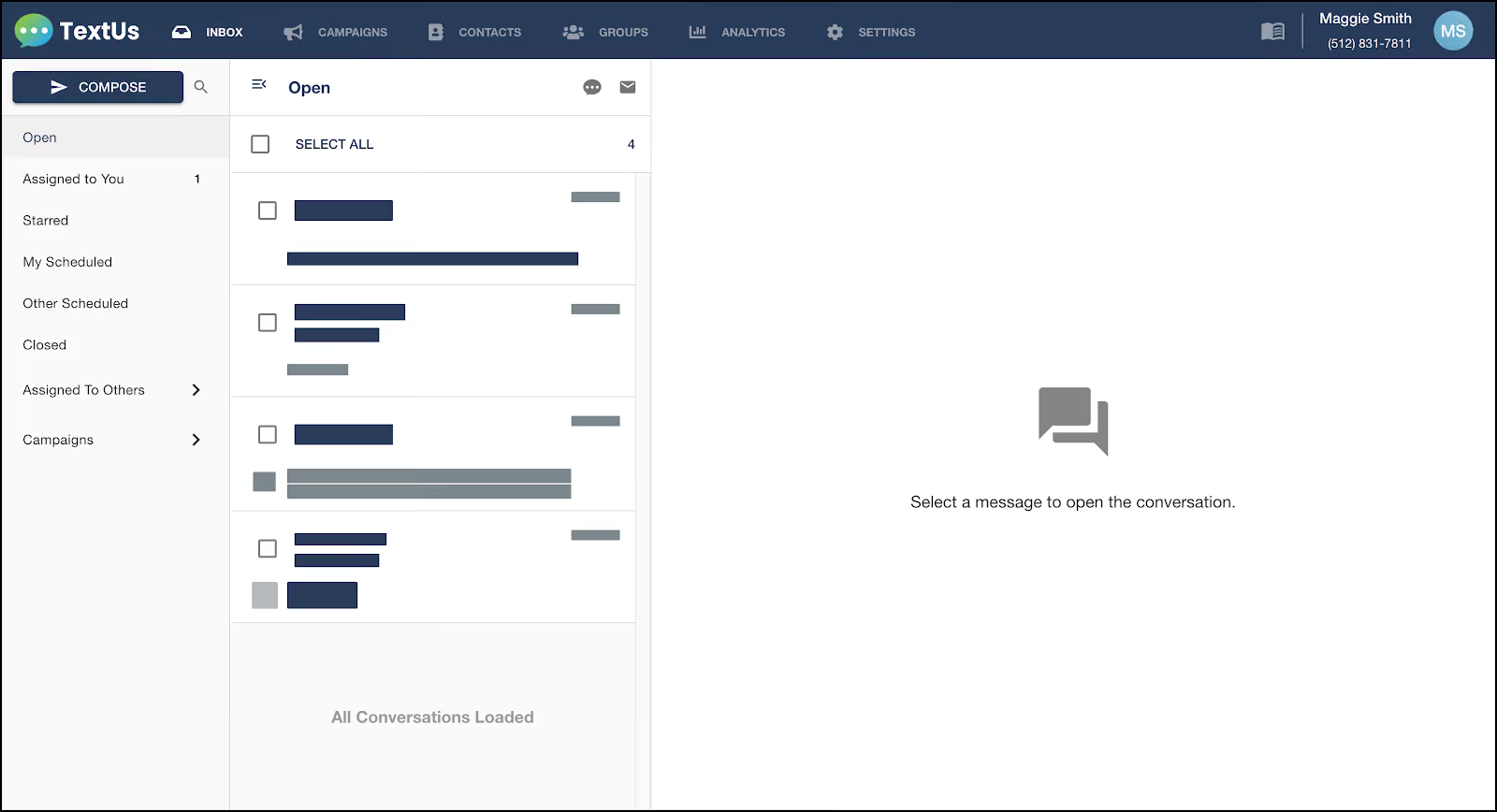This screenshot has height=812, width=1497.
Task: Open the Starred folder
Action: (115, 221)
